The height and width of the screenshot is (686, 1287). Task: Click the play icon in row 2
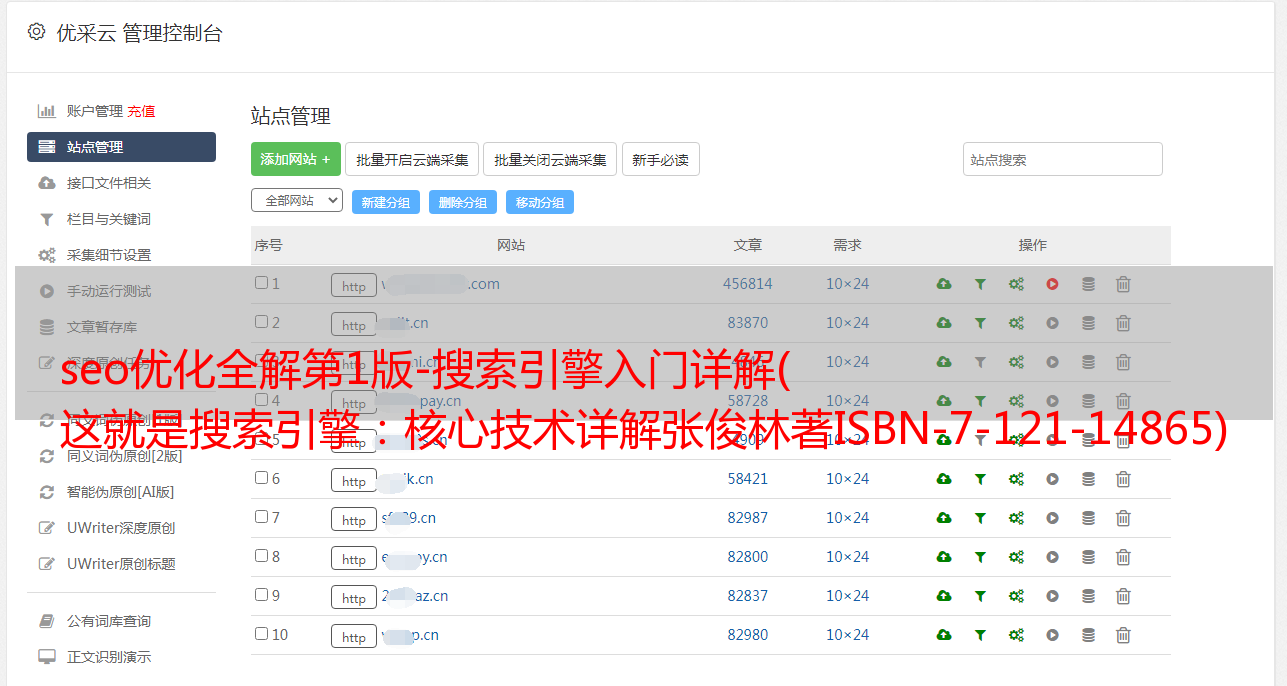pos(1052,323)
